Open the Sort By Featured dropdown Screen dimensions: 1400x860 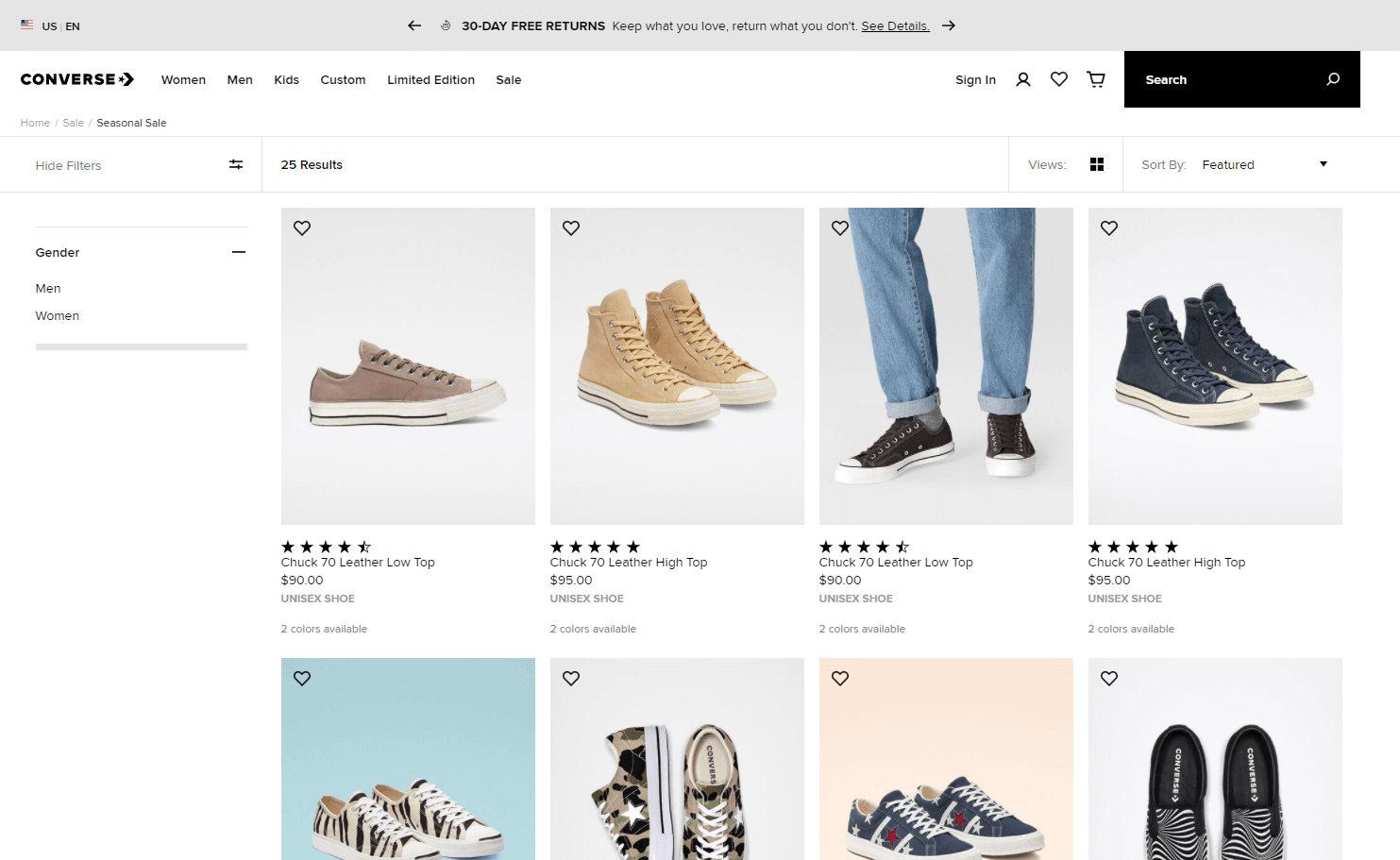1264,164
